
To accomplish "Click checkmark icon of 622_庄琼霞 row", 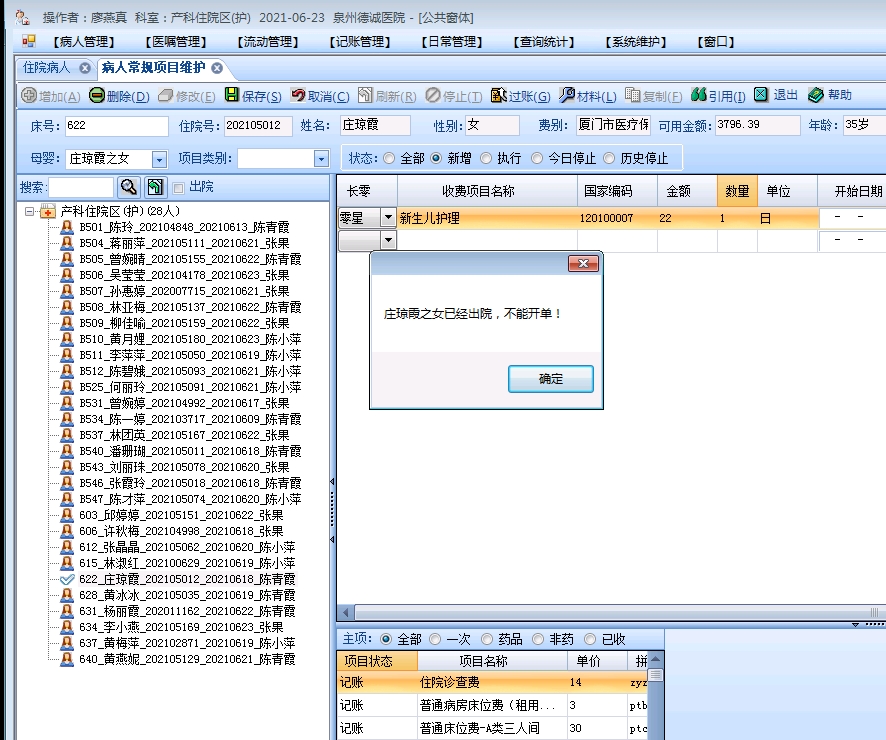I will coord(67,579).
